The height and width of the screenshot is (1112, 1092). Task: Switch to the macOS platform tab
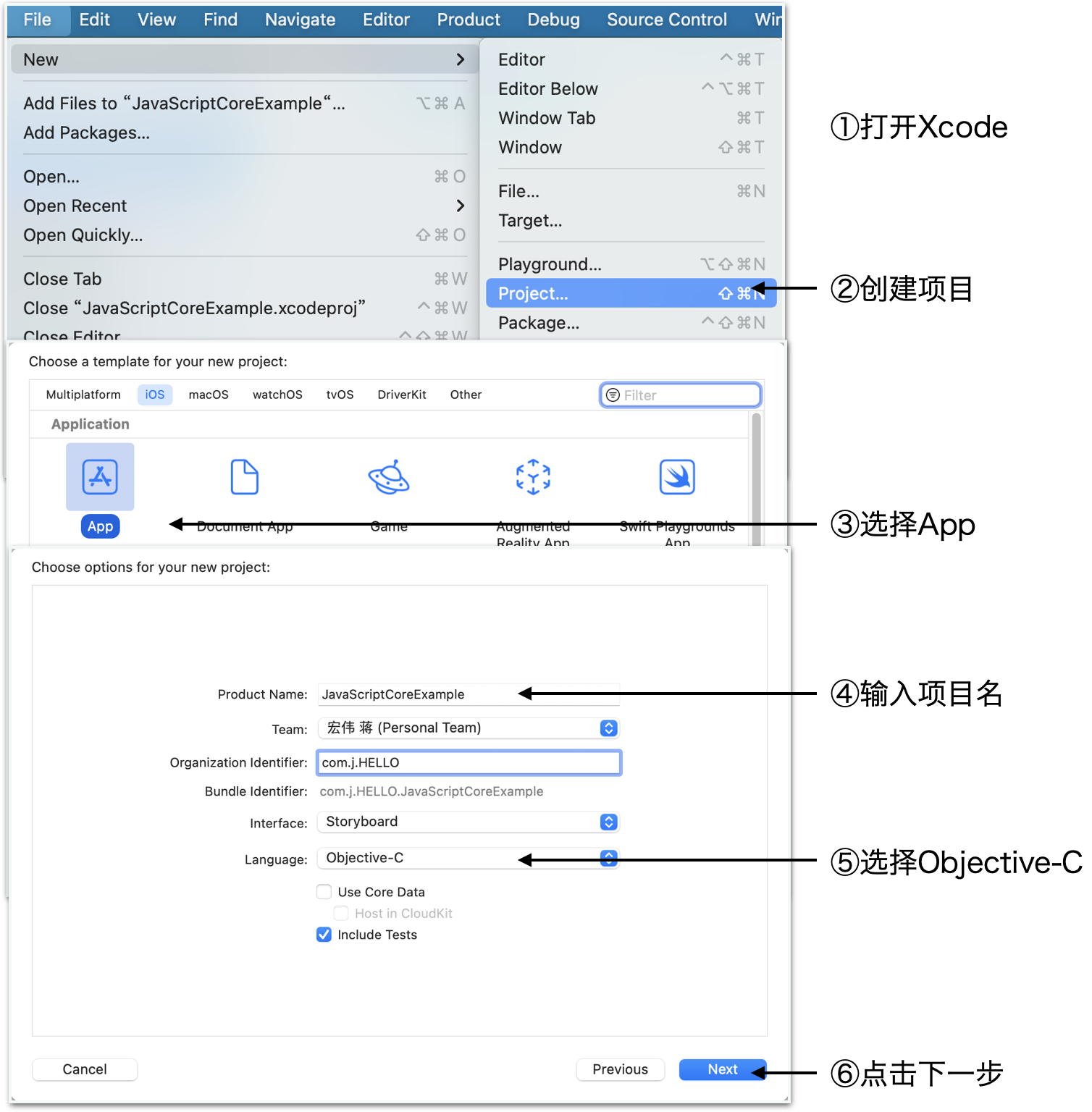click(x=209, y=395)
